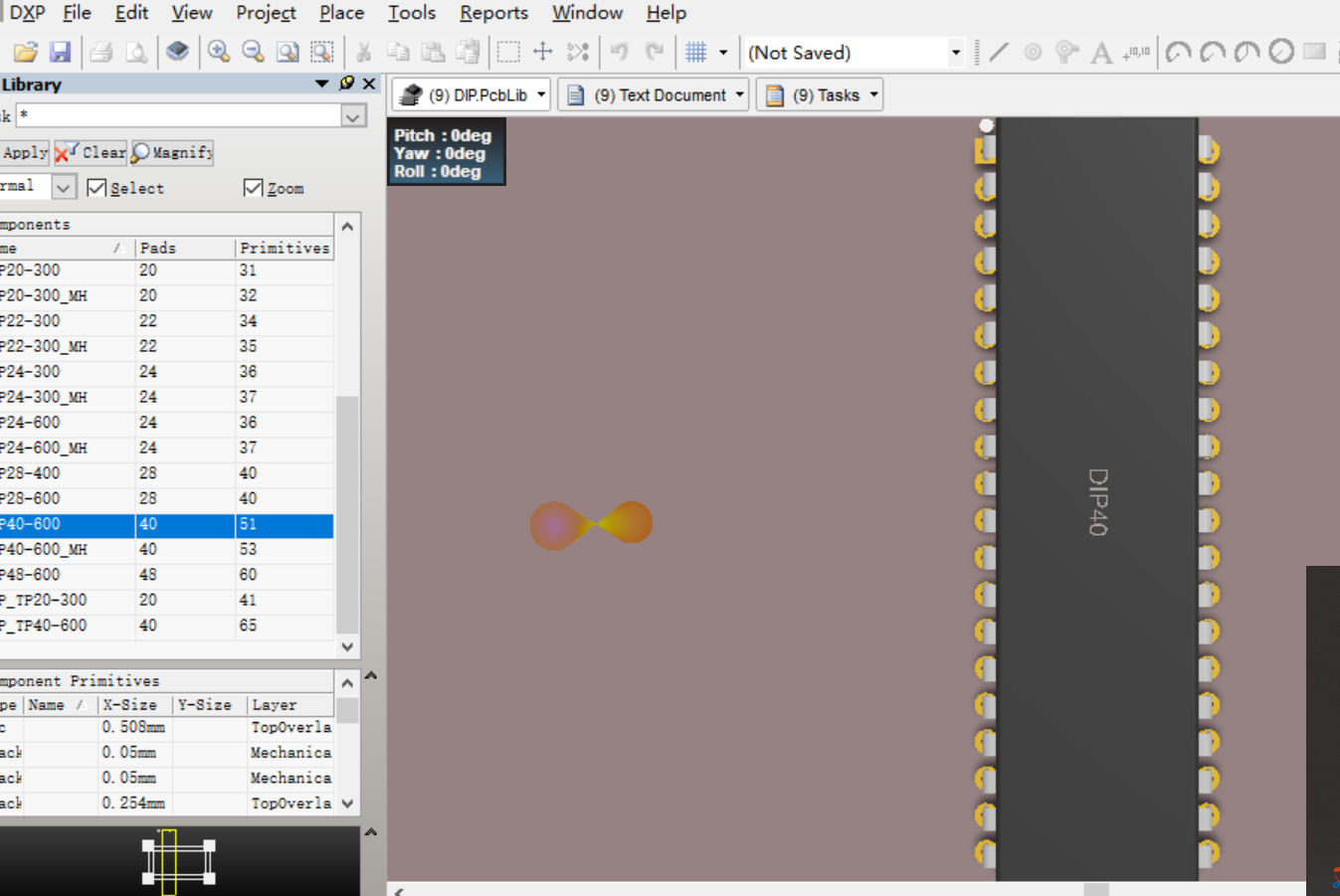Select the Place Line tool

999,53
